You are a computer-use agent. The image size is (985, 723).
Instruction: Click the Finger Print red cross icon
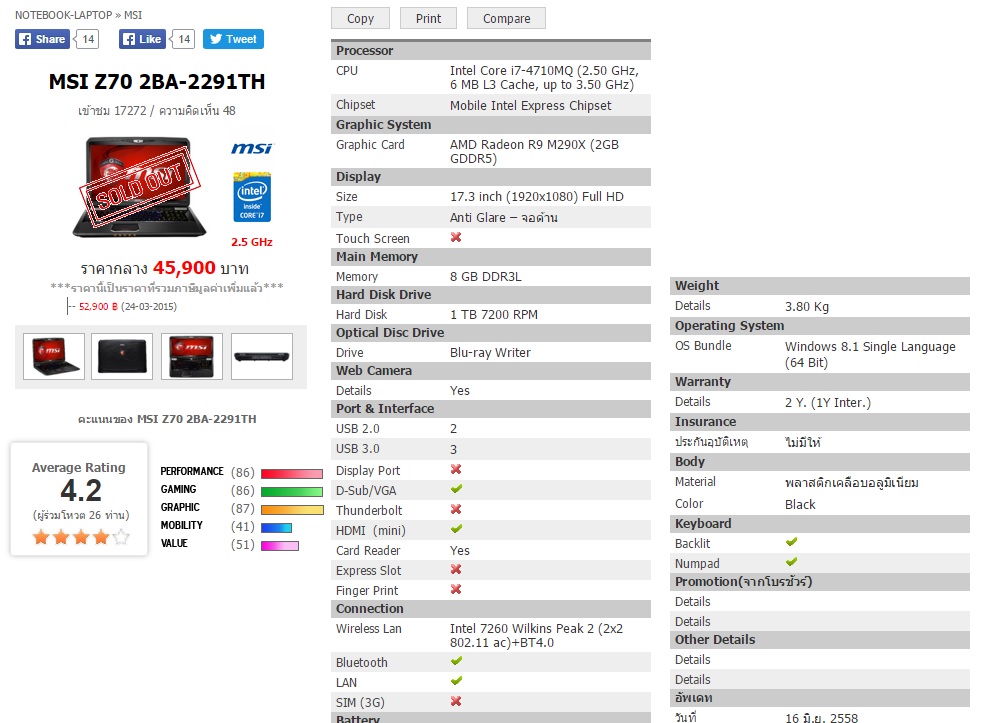coord(456,589)
